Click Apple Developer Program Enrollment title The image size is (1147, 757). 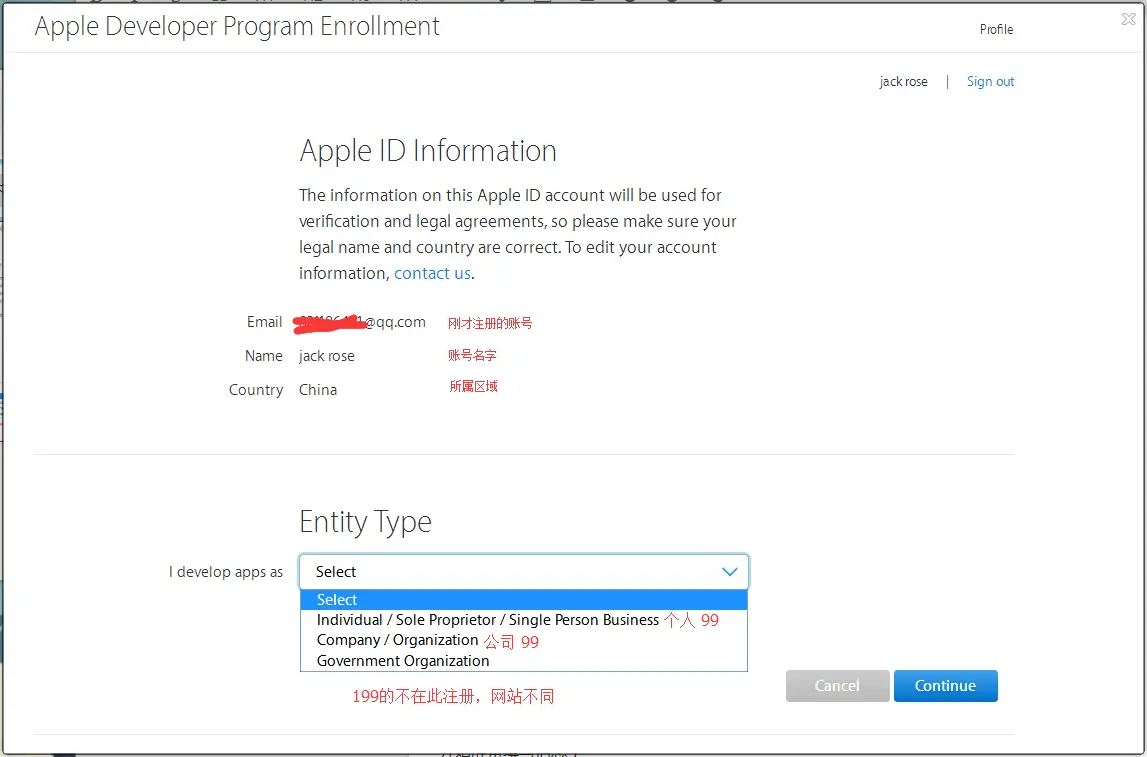(x=237, y=26)
